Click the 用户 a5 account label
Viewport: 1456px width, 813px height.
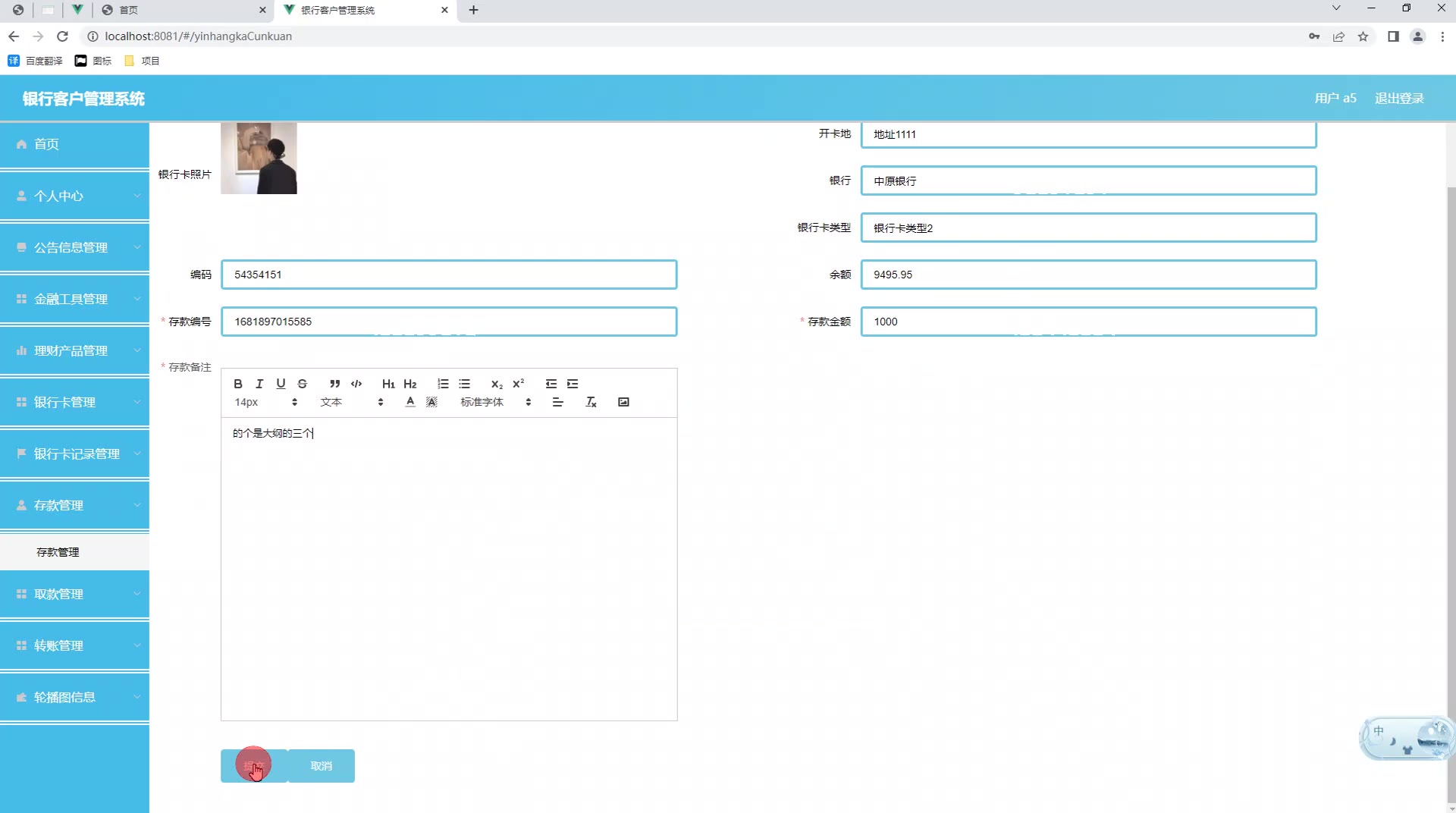(1335, 99)
